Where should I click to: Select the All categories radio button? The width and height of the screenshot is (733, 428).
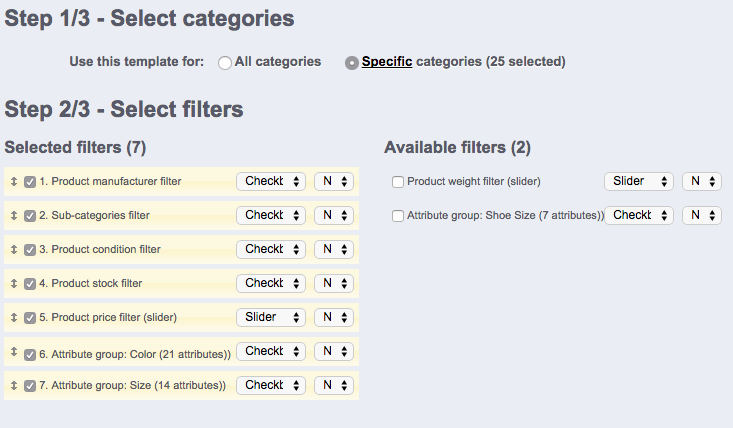pyautogui.click(x=225, y=62)
